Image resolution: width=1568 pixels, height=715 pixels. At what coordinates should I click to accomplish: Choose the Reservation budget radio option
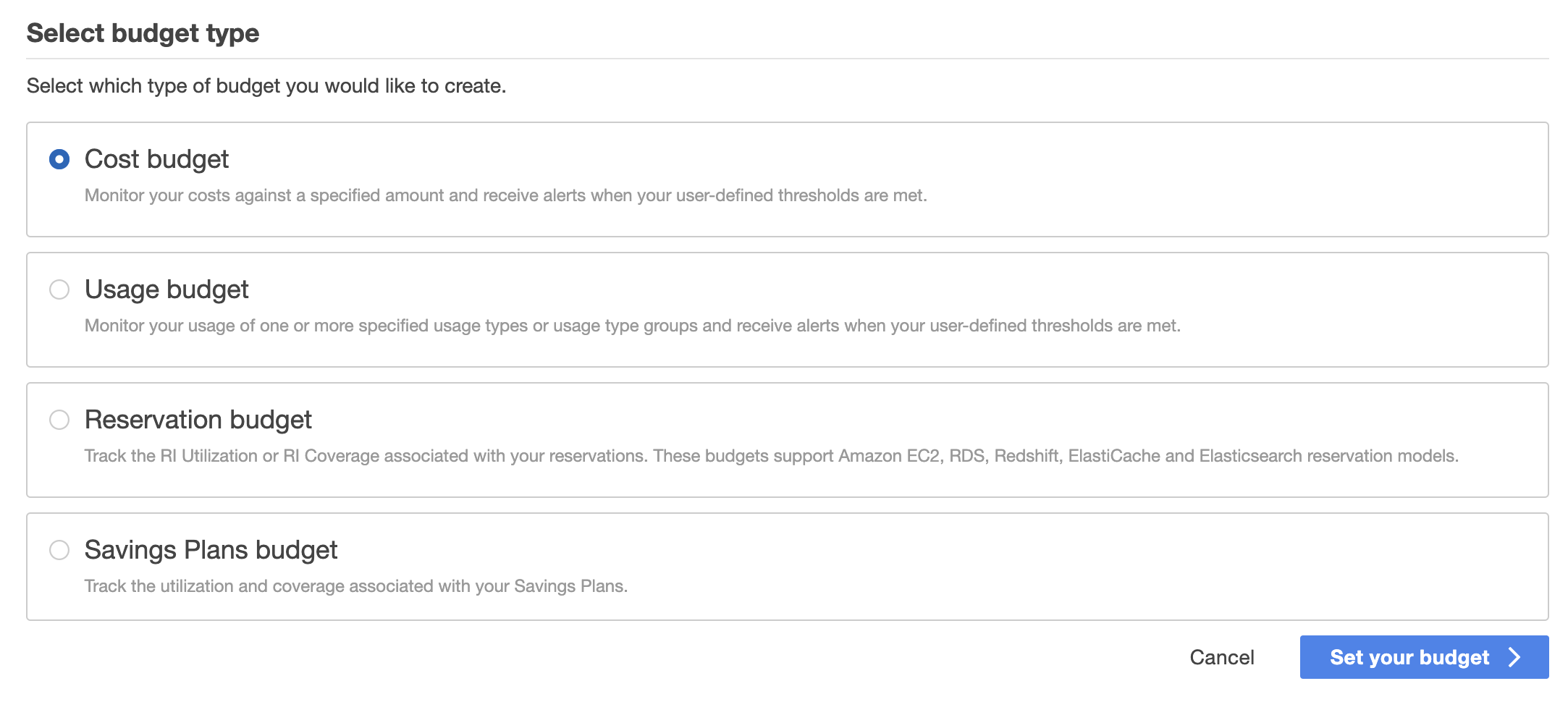point(59,420)
